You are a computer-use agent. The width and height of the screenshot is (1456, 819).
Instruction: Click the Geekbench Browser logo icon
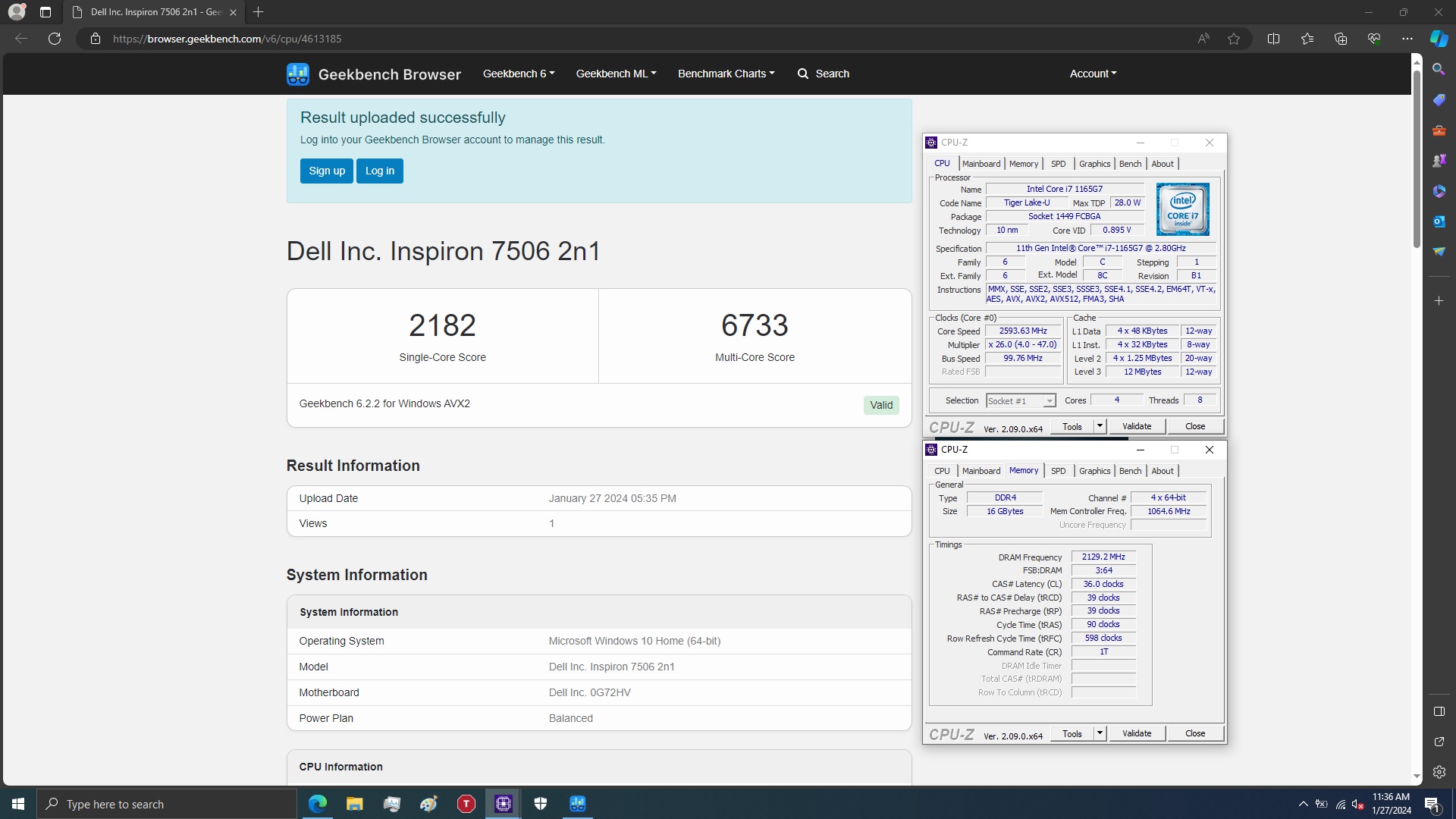[x=298, y=74]
